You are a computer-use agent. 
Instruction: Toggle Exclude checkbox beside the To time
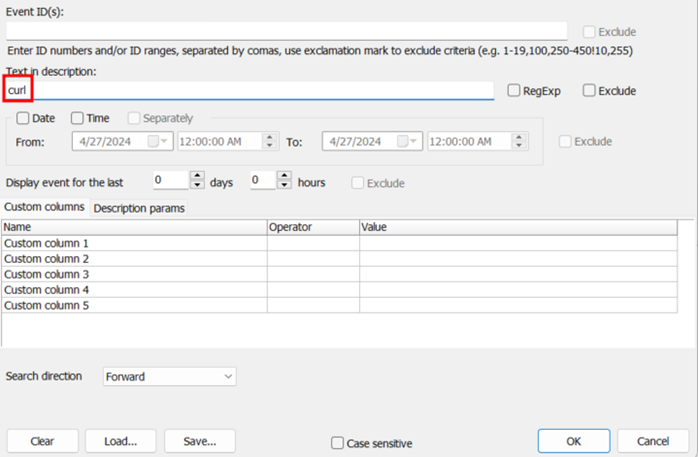[x=565, y=142]
